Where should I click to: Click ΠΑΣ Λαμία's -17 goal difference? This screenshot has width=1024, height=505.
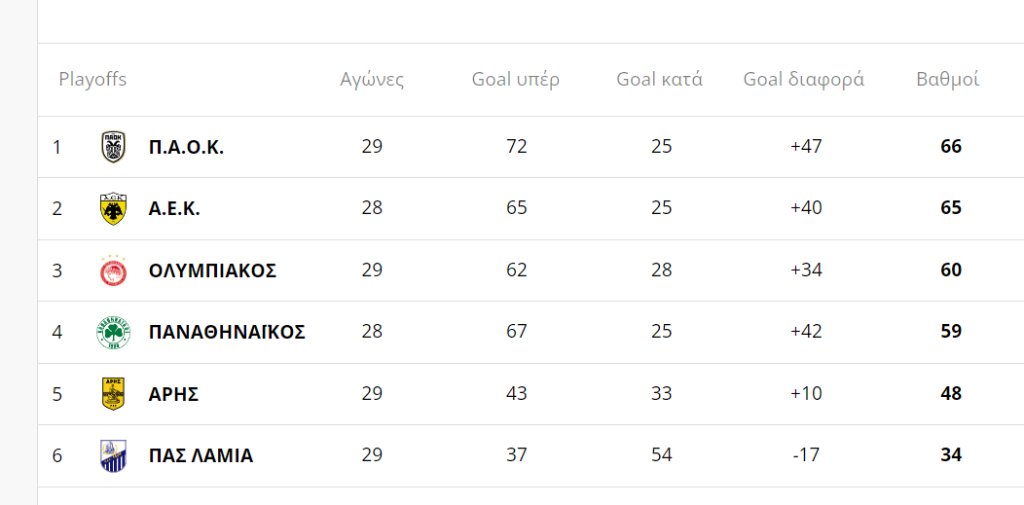pos(805,456)
